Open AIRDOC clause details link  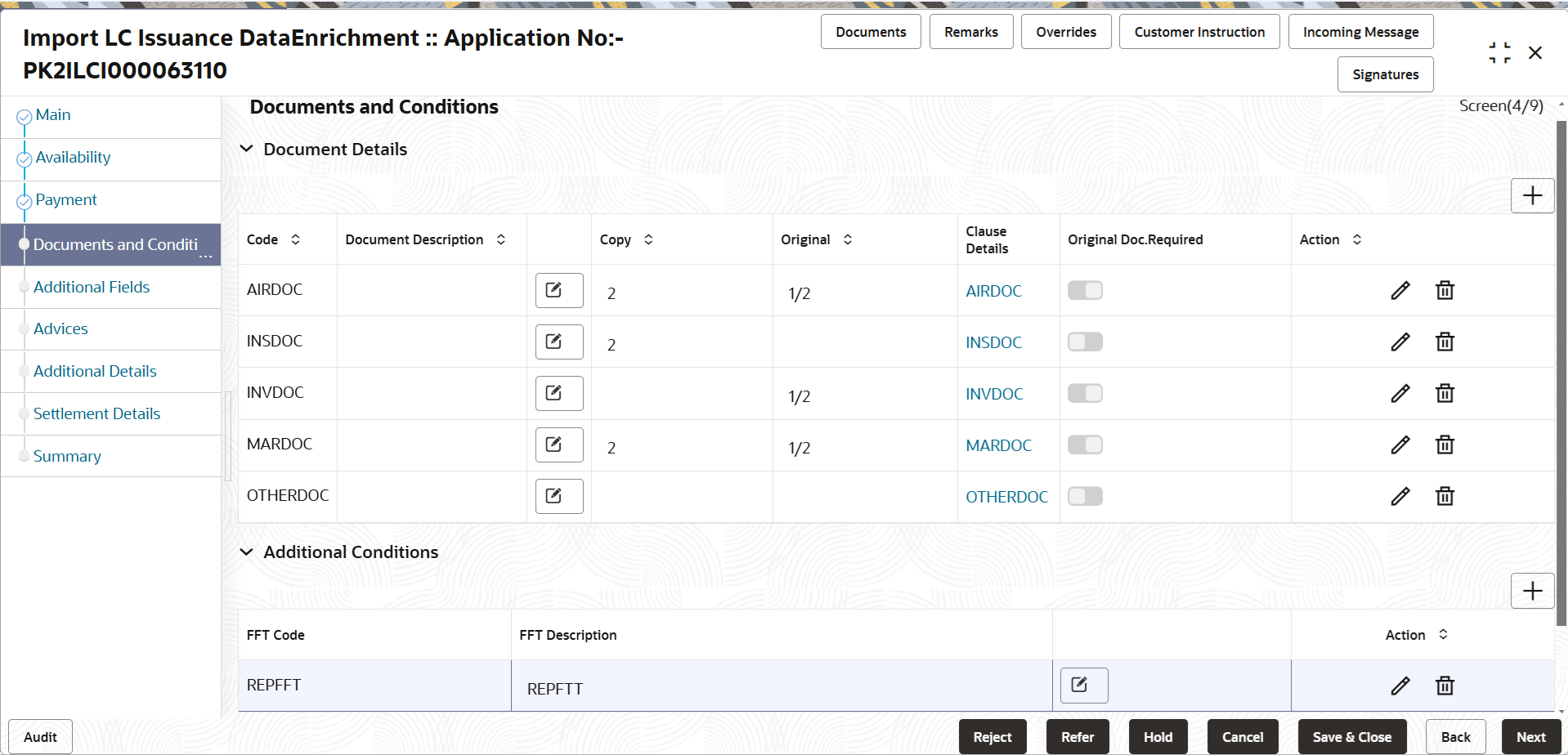(993, 291)
